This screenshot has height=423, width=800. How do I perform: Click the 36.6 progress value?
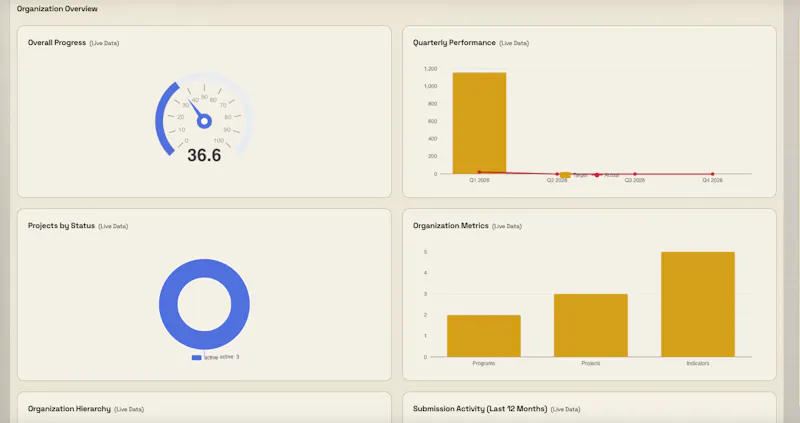[204, 155]
